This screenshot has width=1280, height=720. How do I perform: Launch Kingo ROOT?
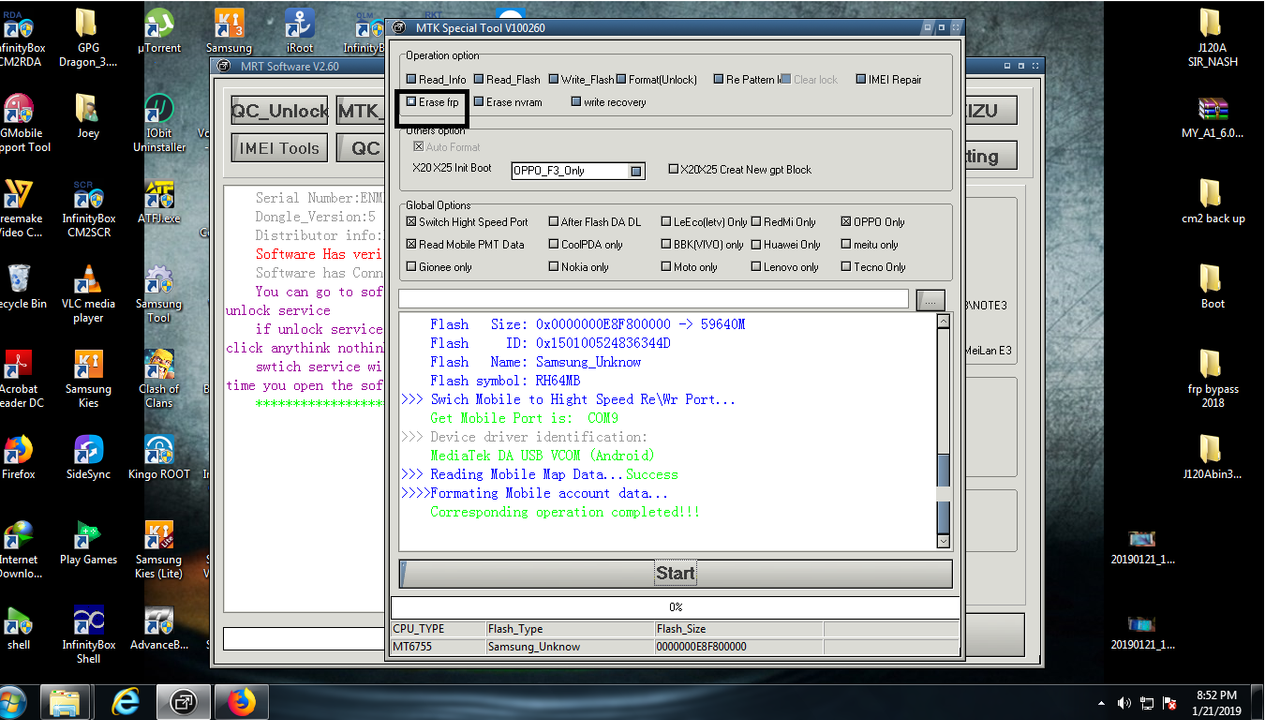(159, 457)
